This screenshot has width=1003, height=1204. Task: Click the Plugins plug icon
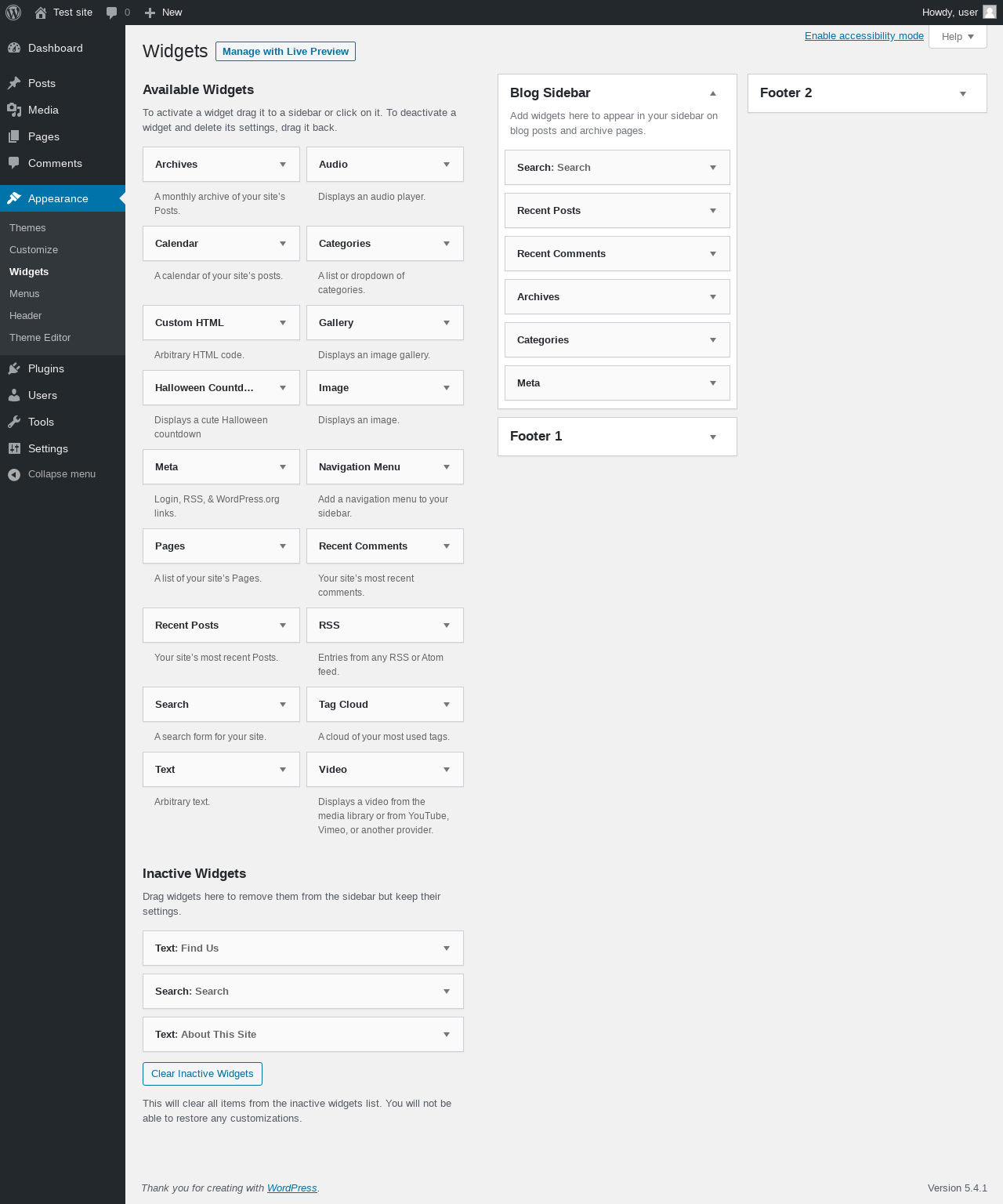click(x=14, y=368)
